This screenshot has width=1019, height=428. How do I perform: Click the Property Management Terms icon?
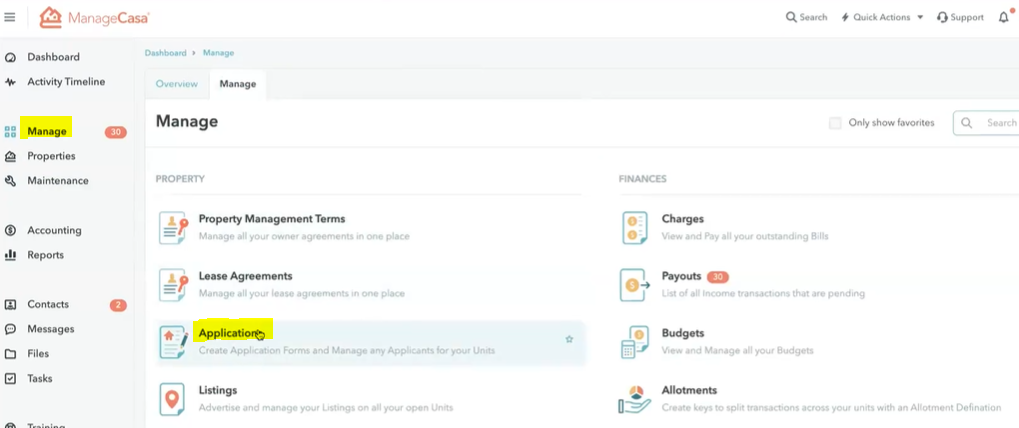173,228
